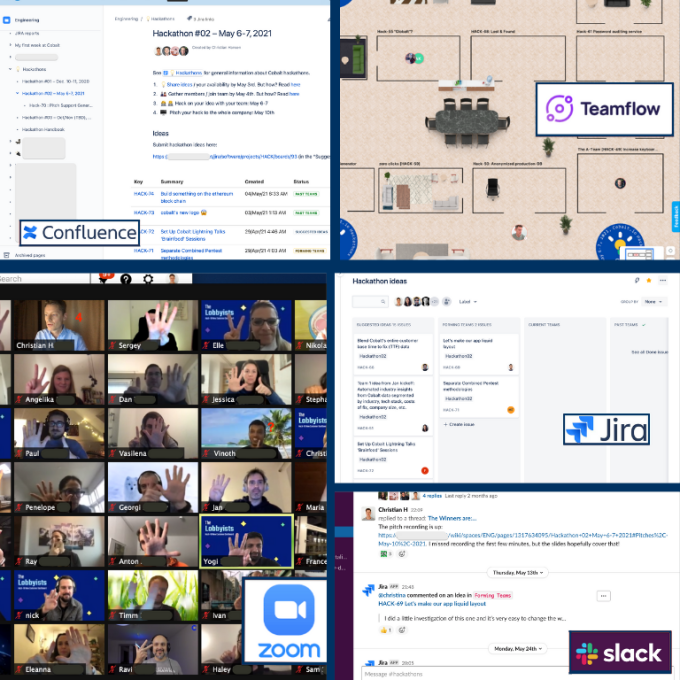Open 'See all Done issues' link in Jira
Viewport: 680px width, 680px height.
pos(649,352)
